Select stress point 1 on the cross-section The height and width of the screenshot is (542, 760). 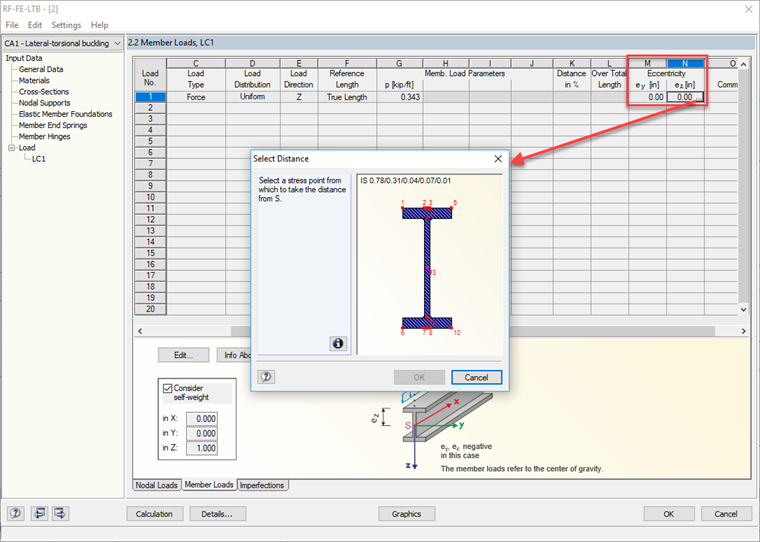(x=403, y=207)
